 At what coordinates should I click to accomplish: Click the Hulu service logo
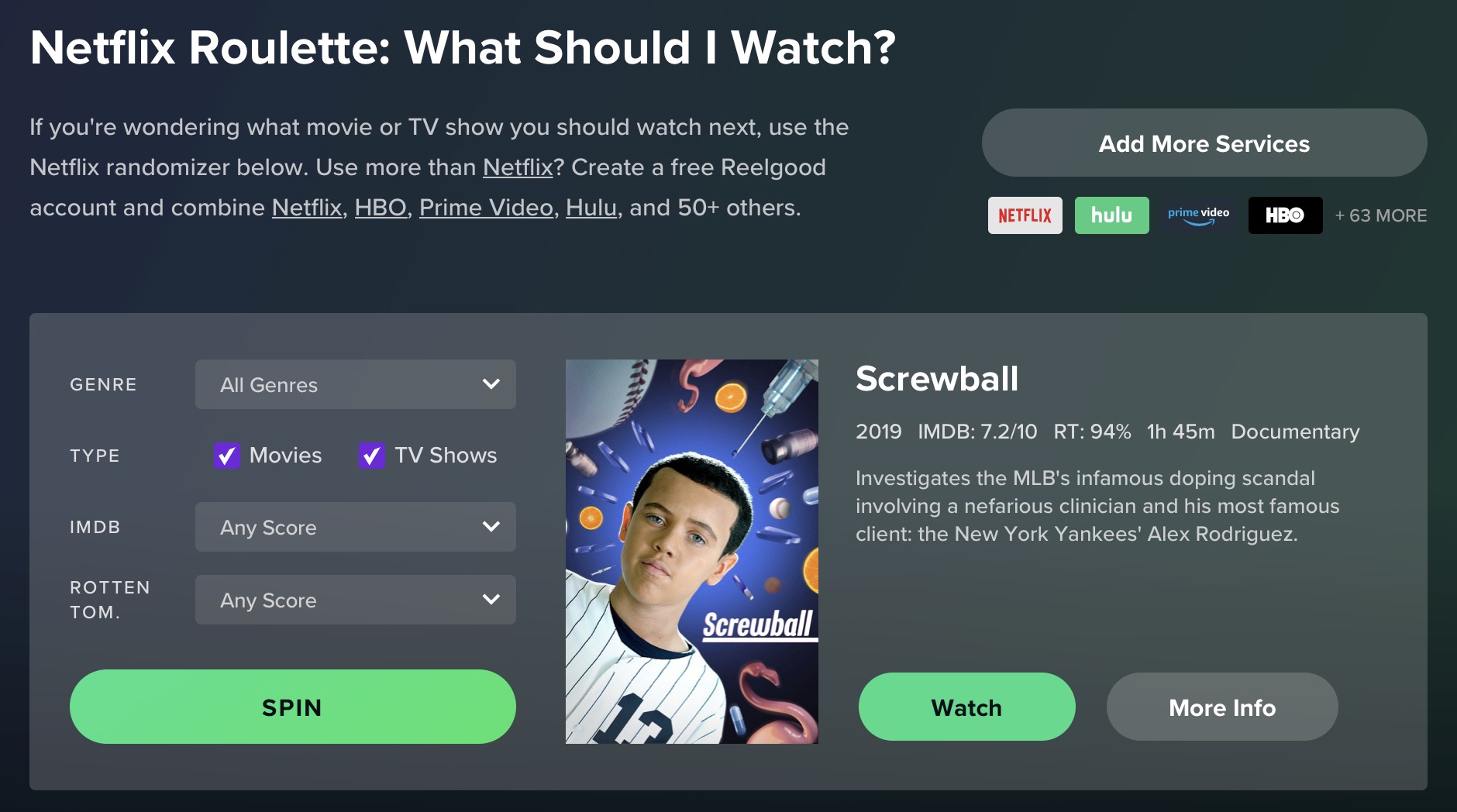[1111, 215]
